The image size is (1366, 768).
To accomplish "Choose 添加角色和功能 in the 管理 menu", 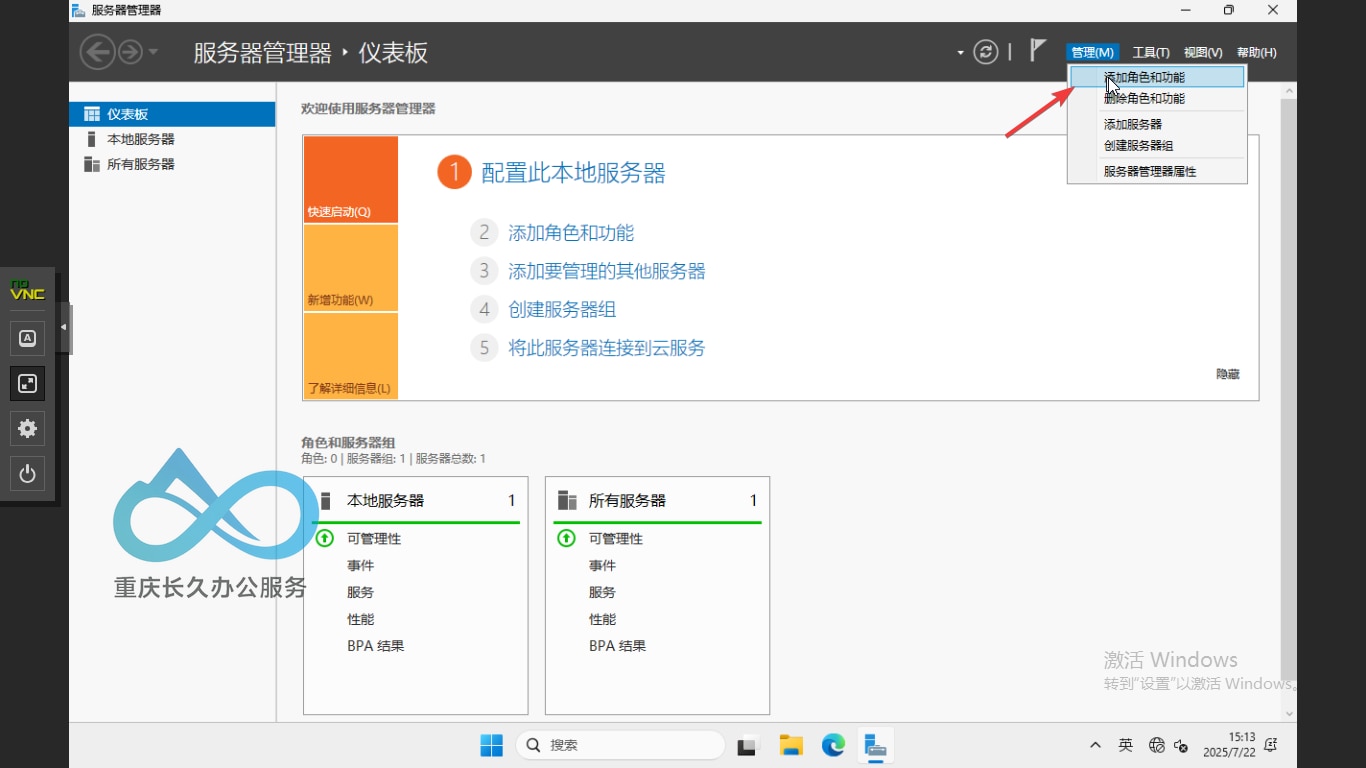I will click(1157, 77).
